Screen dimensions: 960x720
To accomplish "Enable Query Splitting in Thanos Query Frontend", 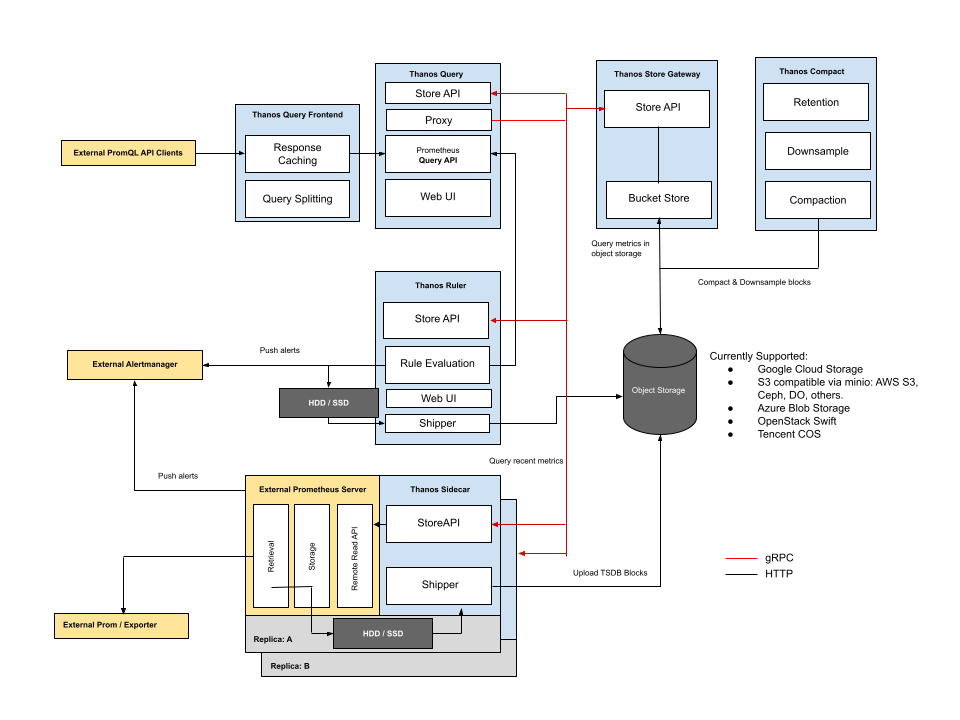I will point(297,198).
